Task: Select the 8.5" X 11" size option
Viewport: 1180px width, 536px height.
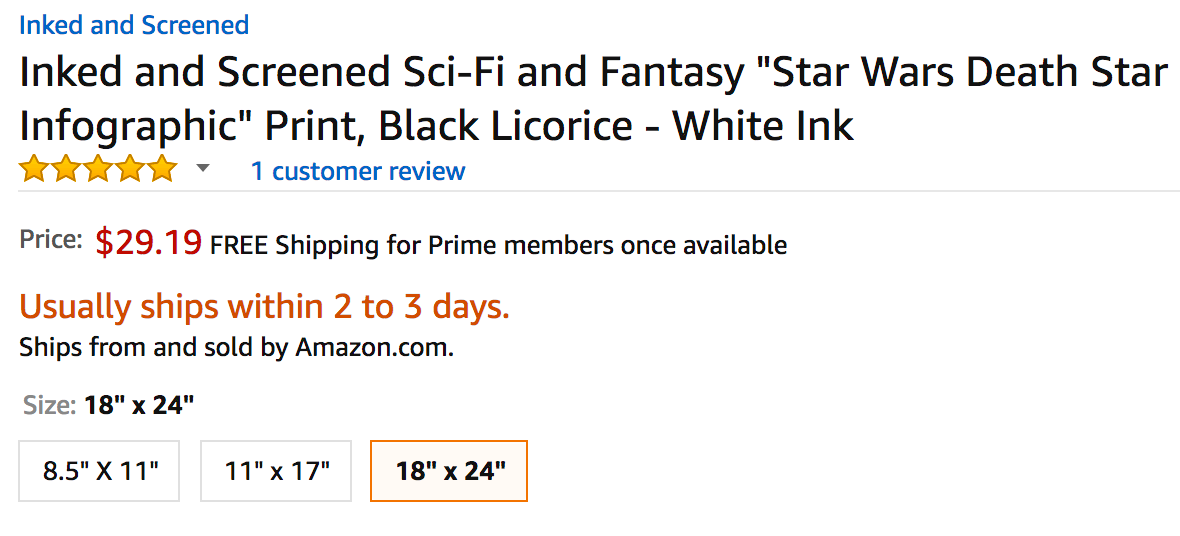Action: click(100, 471)
